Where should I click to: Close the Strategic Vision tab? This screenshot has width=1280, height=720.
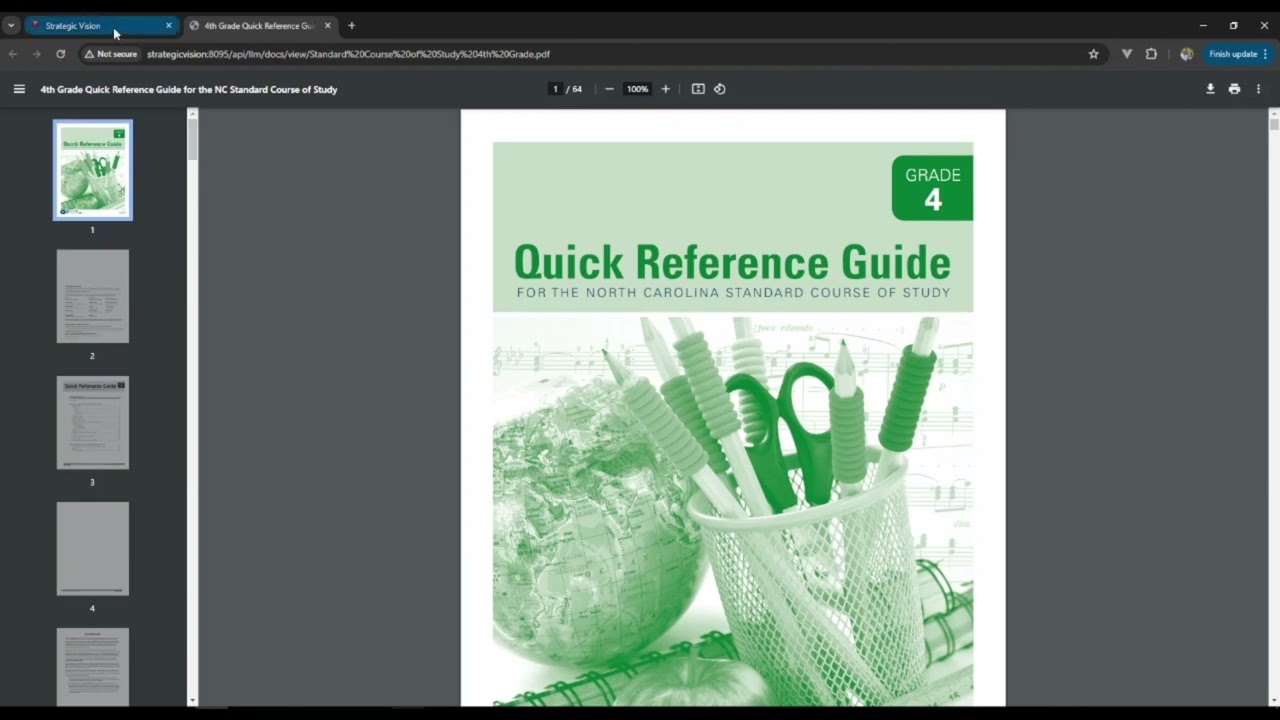click(168, 26)
